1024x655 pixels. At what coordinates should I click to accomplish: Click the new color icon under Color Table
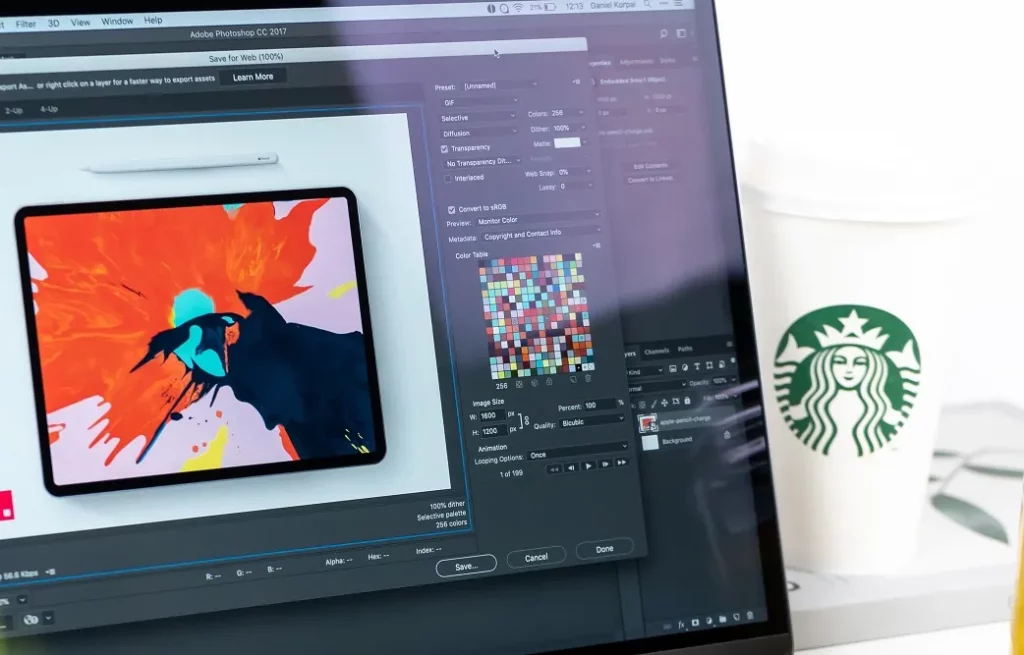pyautogui.click(x=573, y=380)
